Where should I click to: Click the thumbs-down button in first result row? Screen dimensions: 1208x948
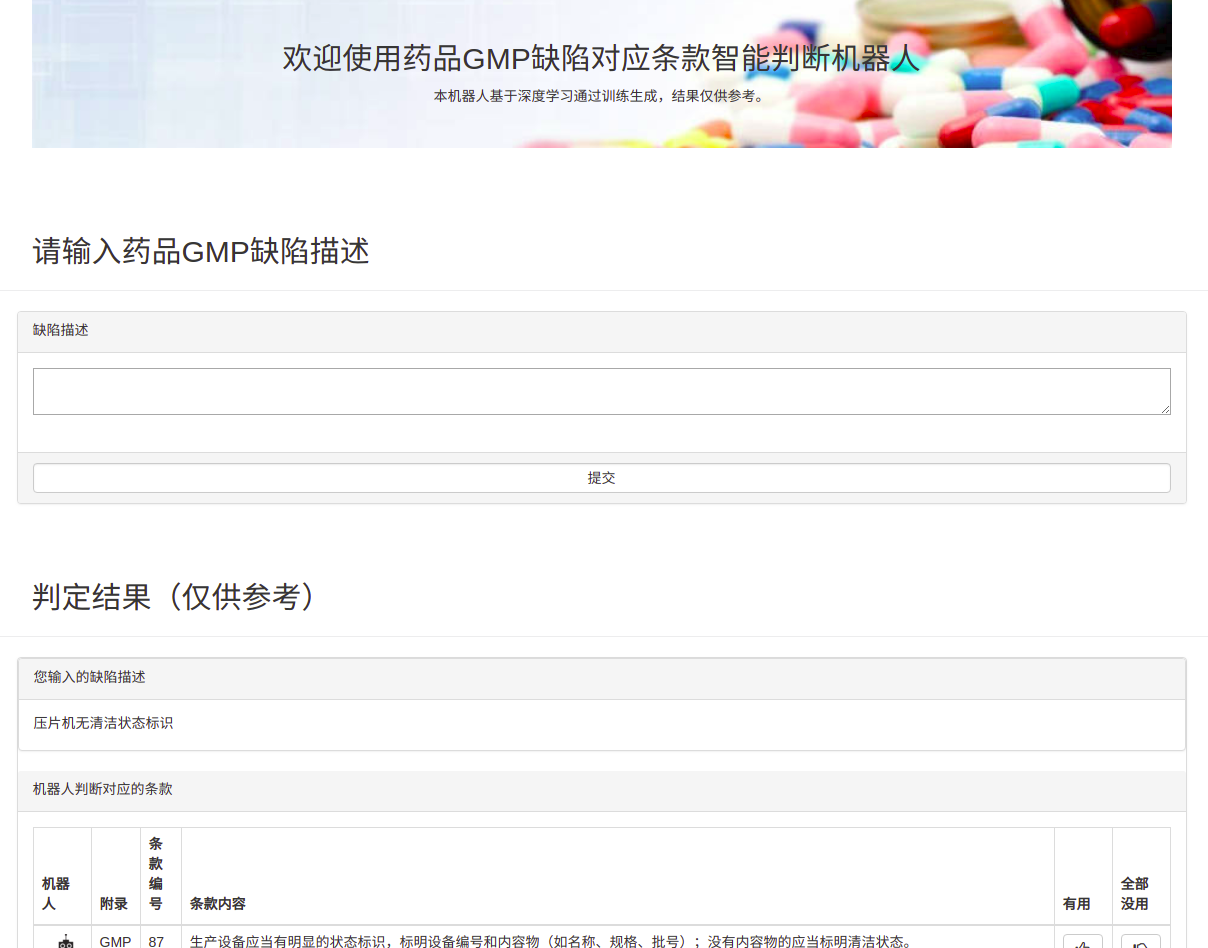[1140, 942]
